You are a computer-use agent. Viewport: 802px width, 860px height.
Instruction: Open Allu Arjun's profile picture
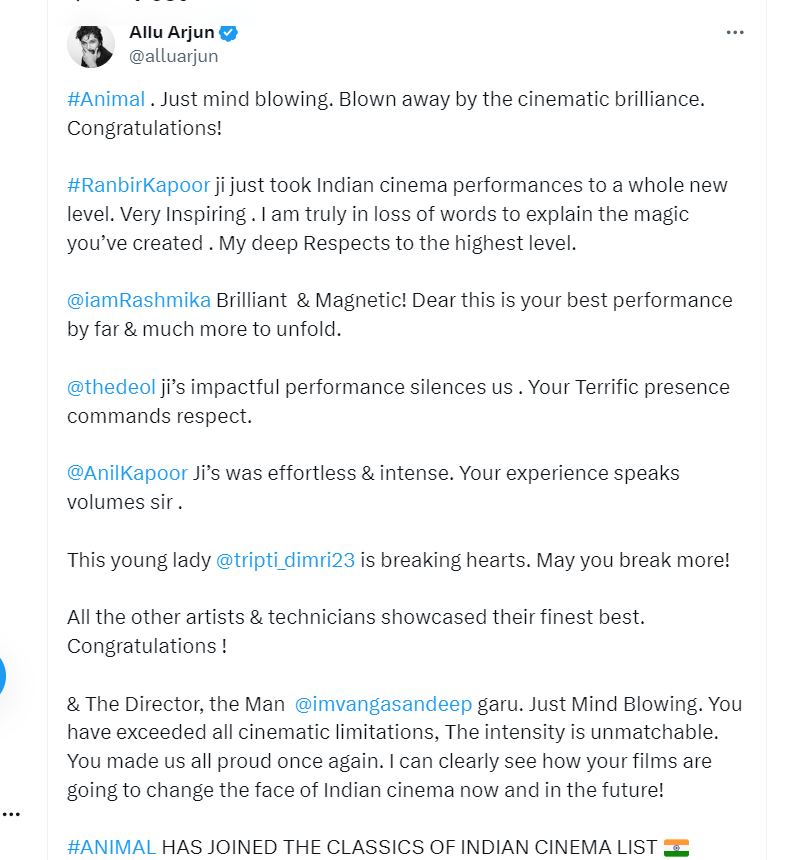(x=91, y=46)
